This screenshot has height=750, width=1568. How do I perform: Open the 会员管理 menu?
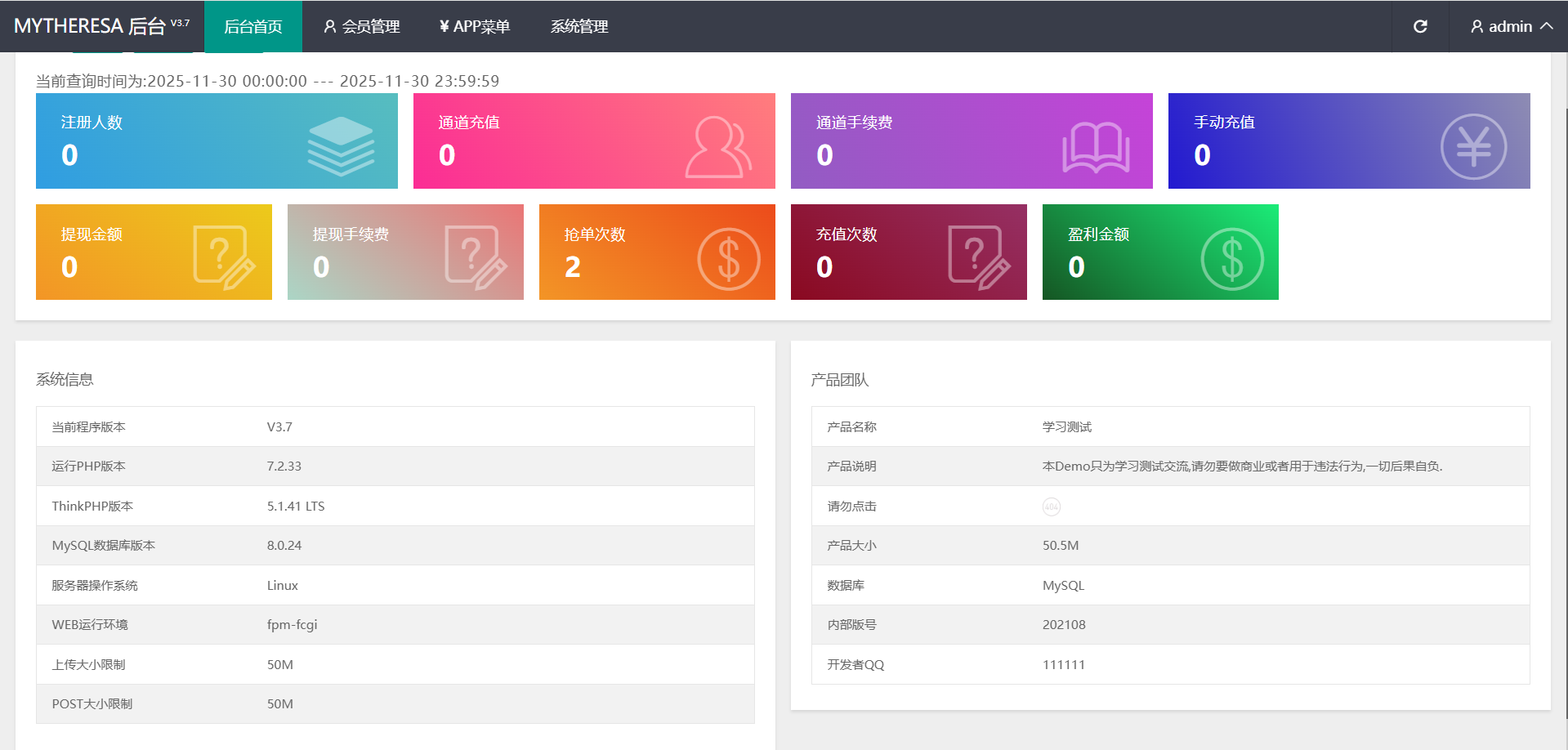pyautogui.click(x=361, y=26)
